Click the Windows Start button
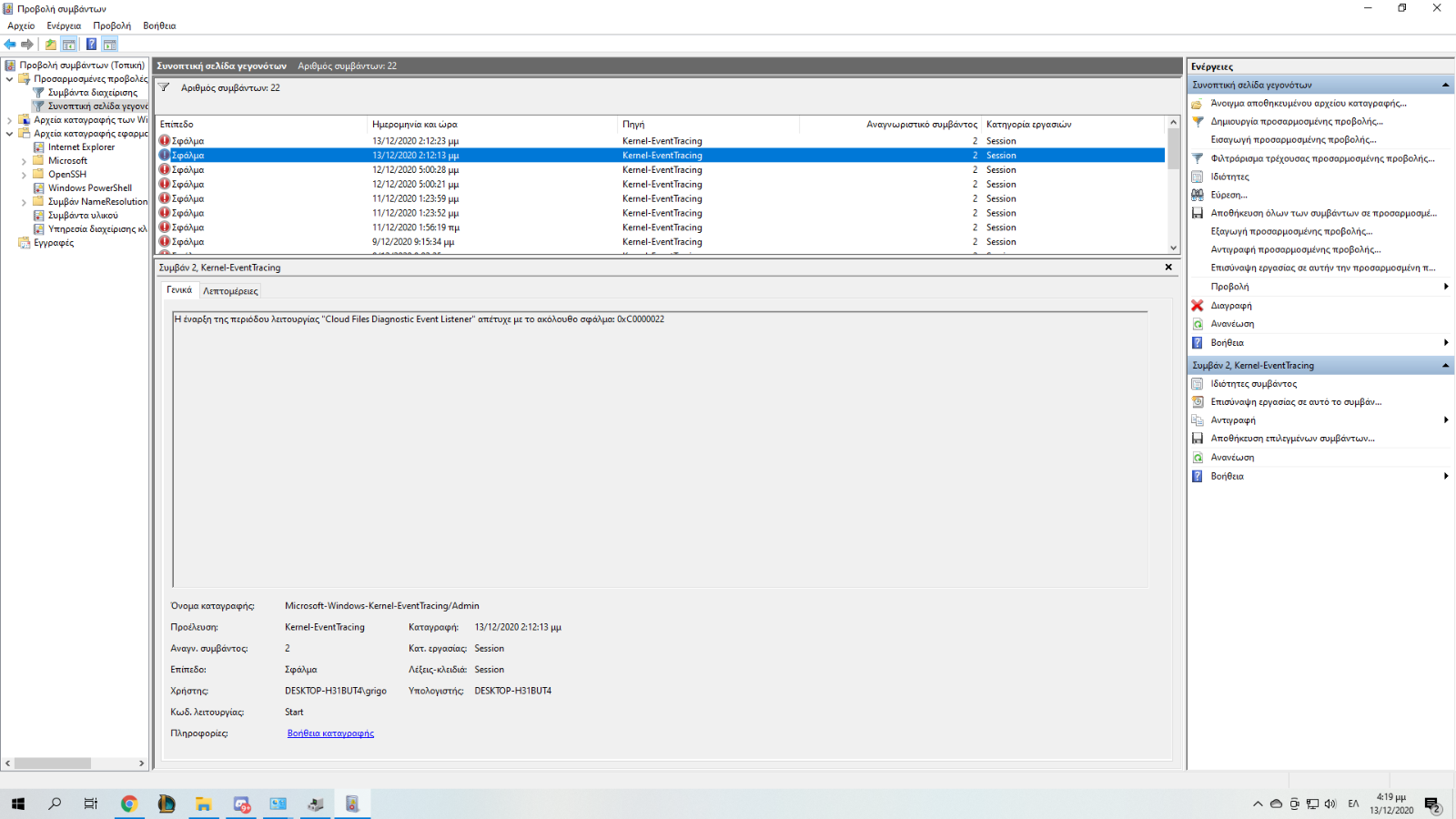Screen dimensions: 1456x819 pos(18,804)
